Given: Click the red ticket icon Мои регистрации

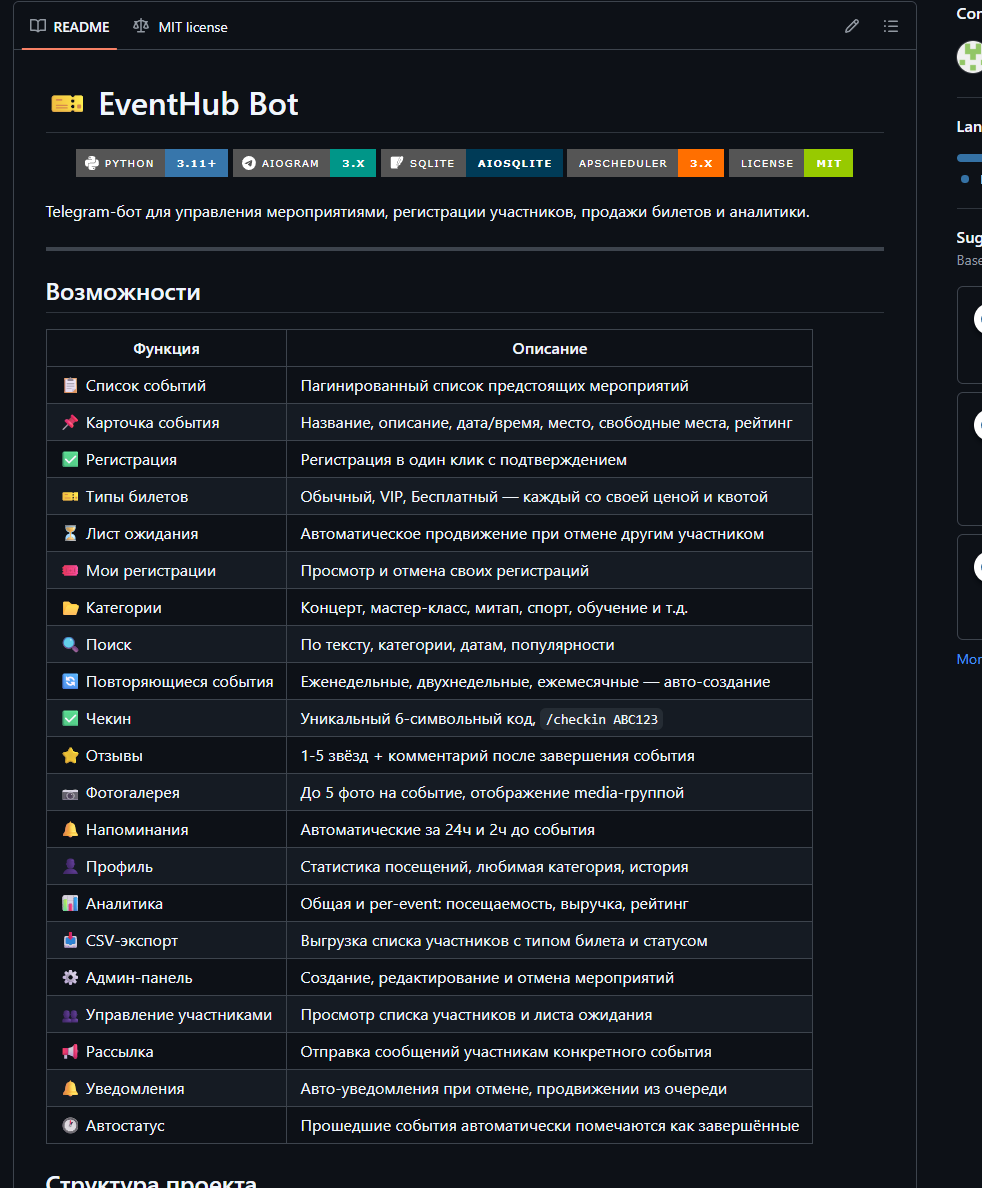Looking at the screenshot, I should (x=70, y=571).
